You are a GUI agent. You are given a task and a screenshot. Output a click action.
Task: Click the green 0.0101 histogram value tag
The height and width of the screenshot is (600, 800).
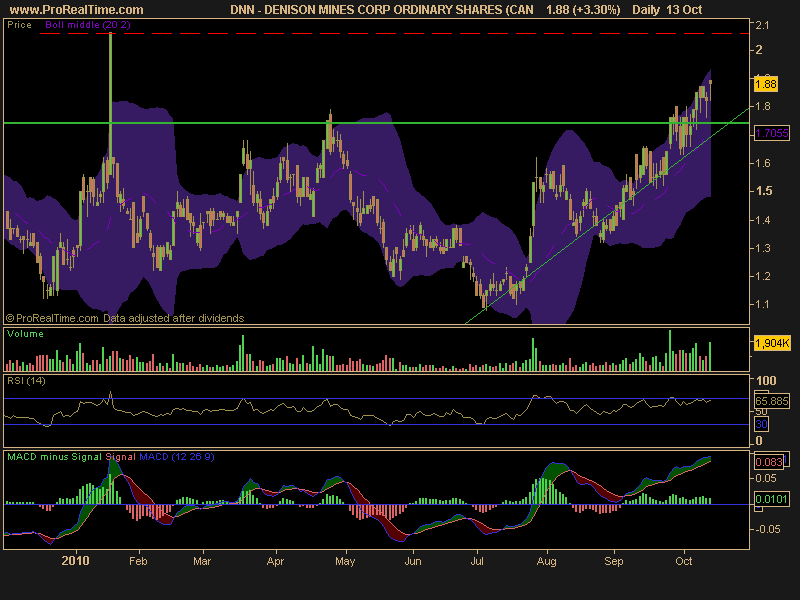(772, 498)
